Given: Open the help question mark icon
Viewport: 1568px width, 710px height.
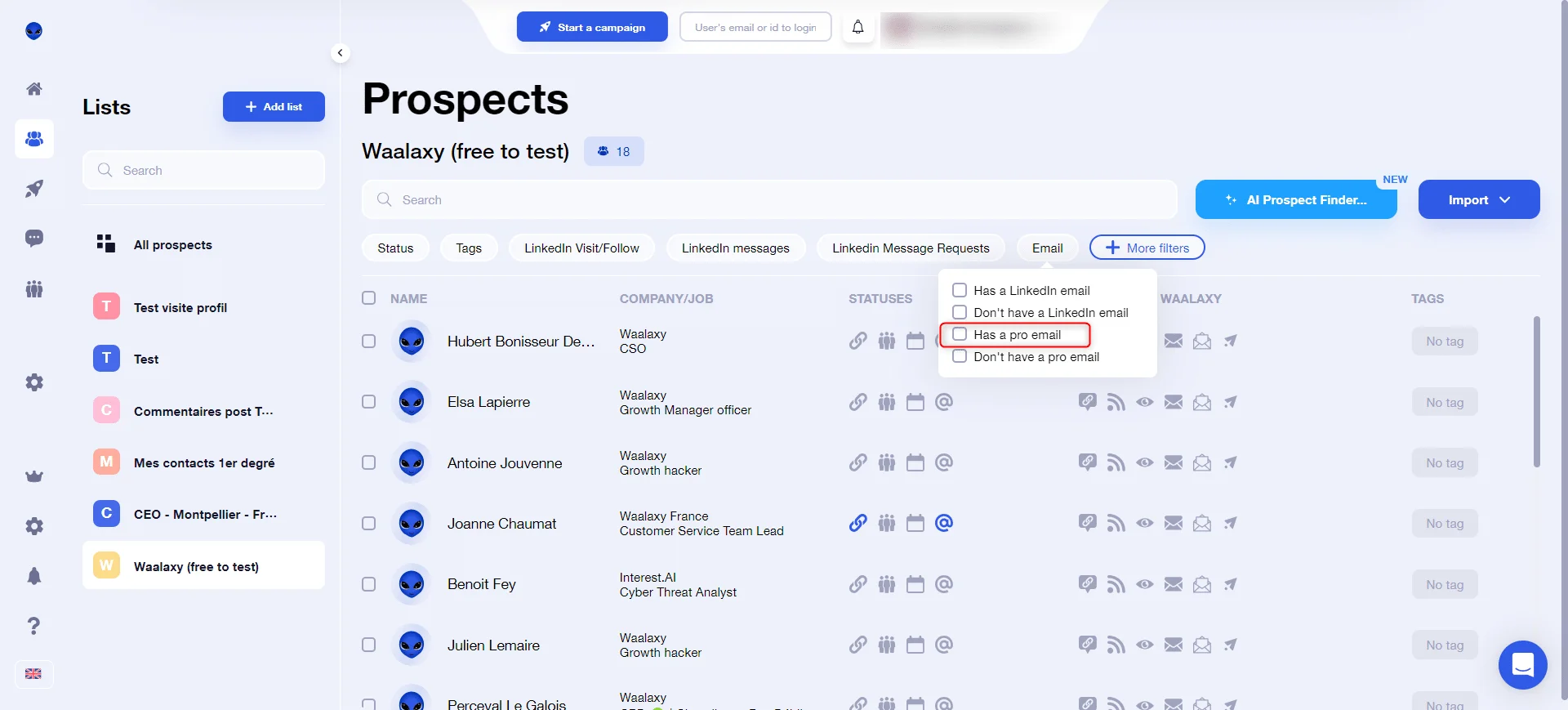Looking at the screenshot, I should pos(33,626).
